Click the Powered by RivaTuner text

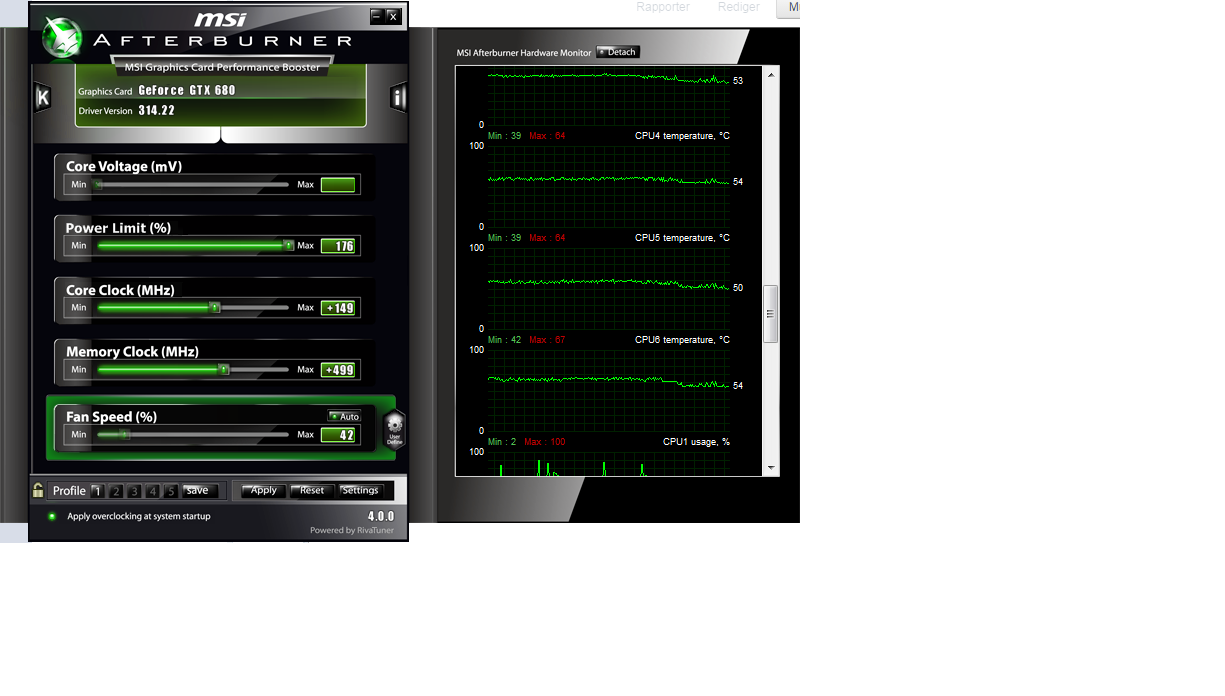click(x=352, y=531)
